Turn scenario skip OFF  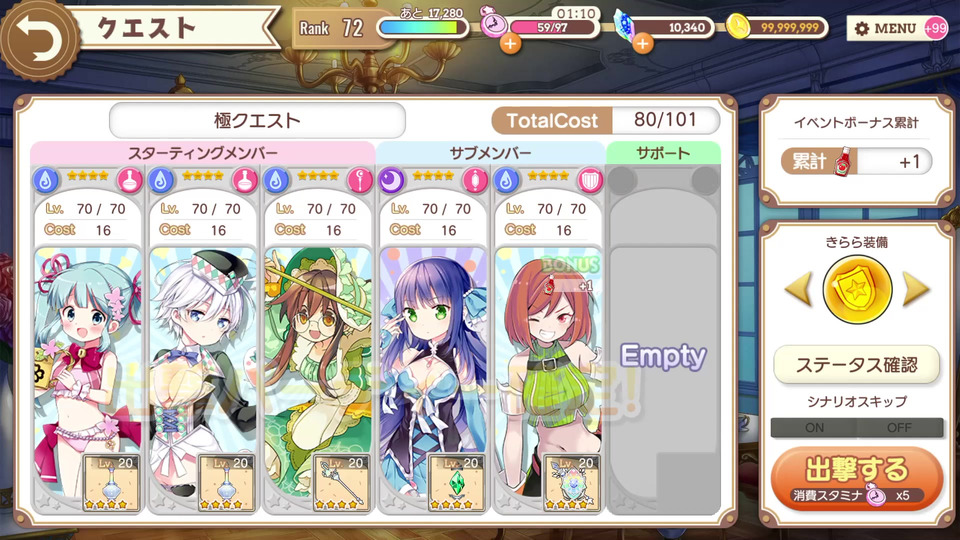(899, 427)
